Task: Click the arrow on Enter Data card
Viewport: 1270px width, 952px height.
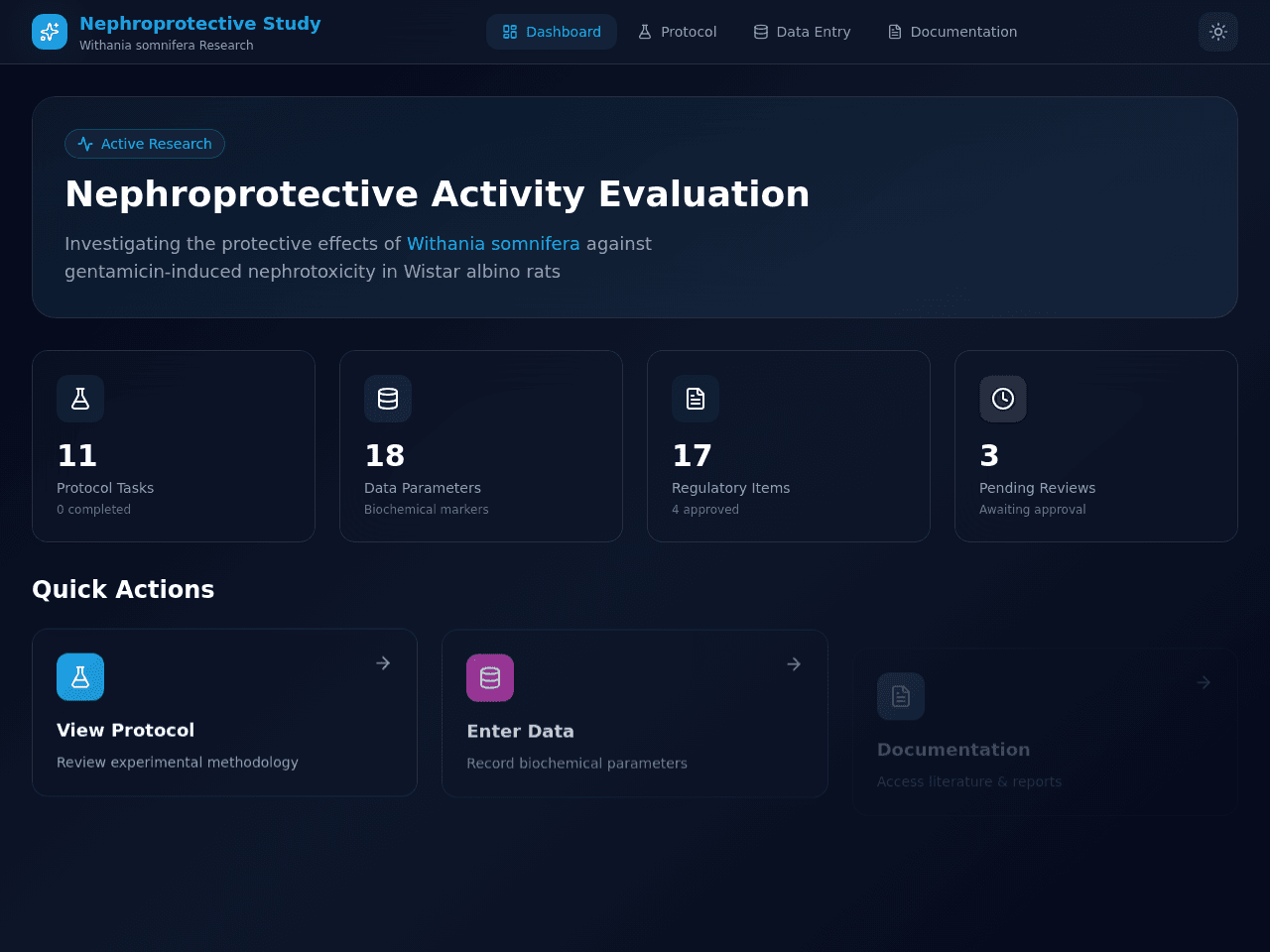Action: point(794,664)
